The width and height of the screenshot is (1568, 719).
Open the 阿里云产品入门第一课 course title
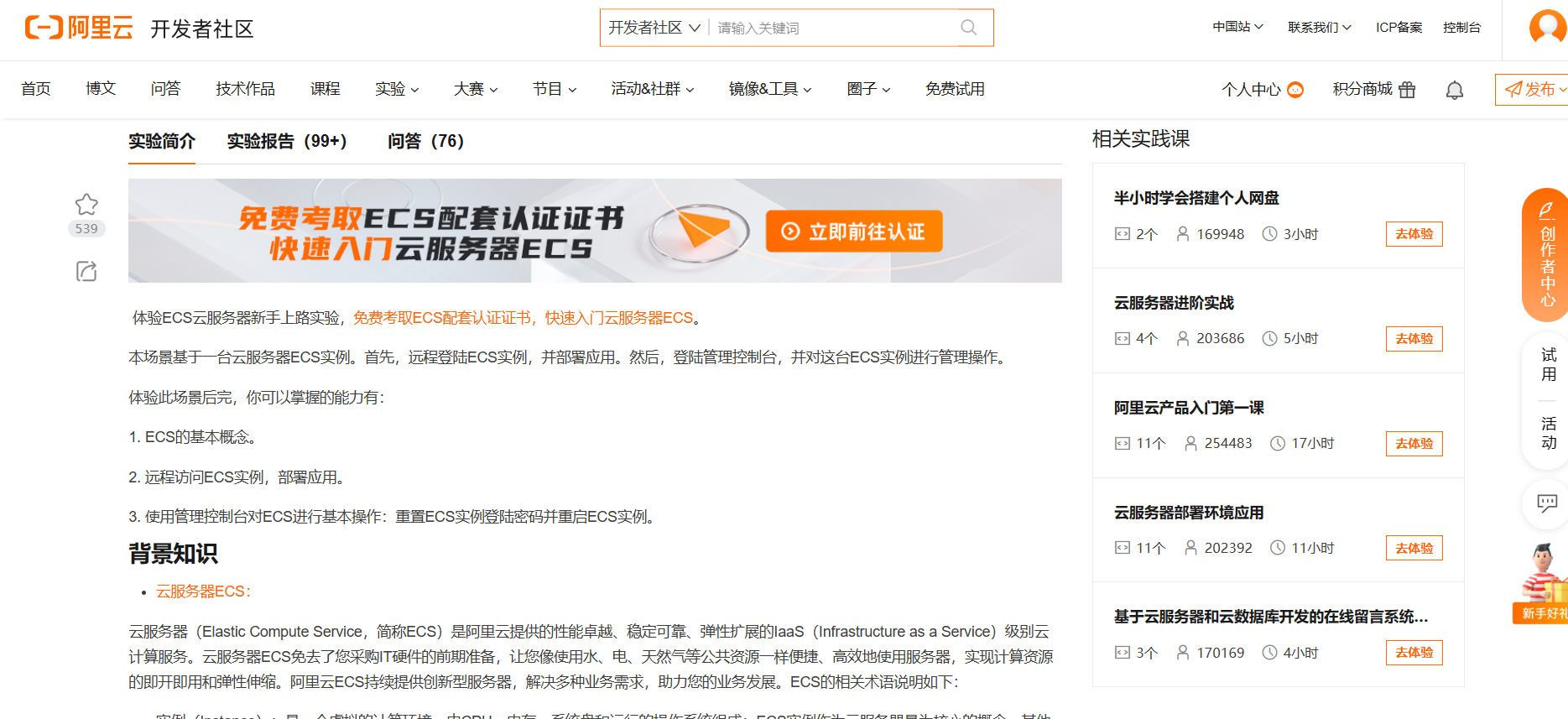coord(1189,408)
